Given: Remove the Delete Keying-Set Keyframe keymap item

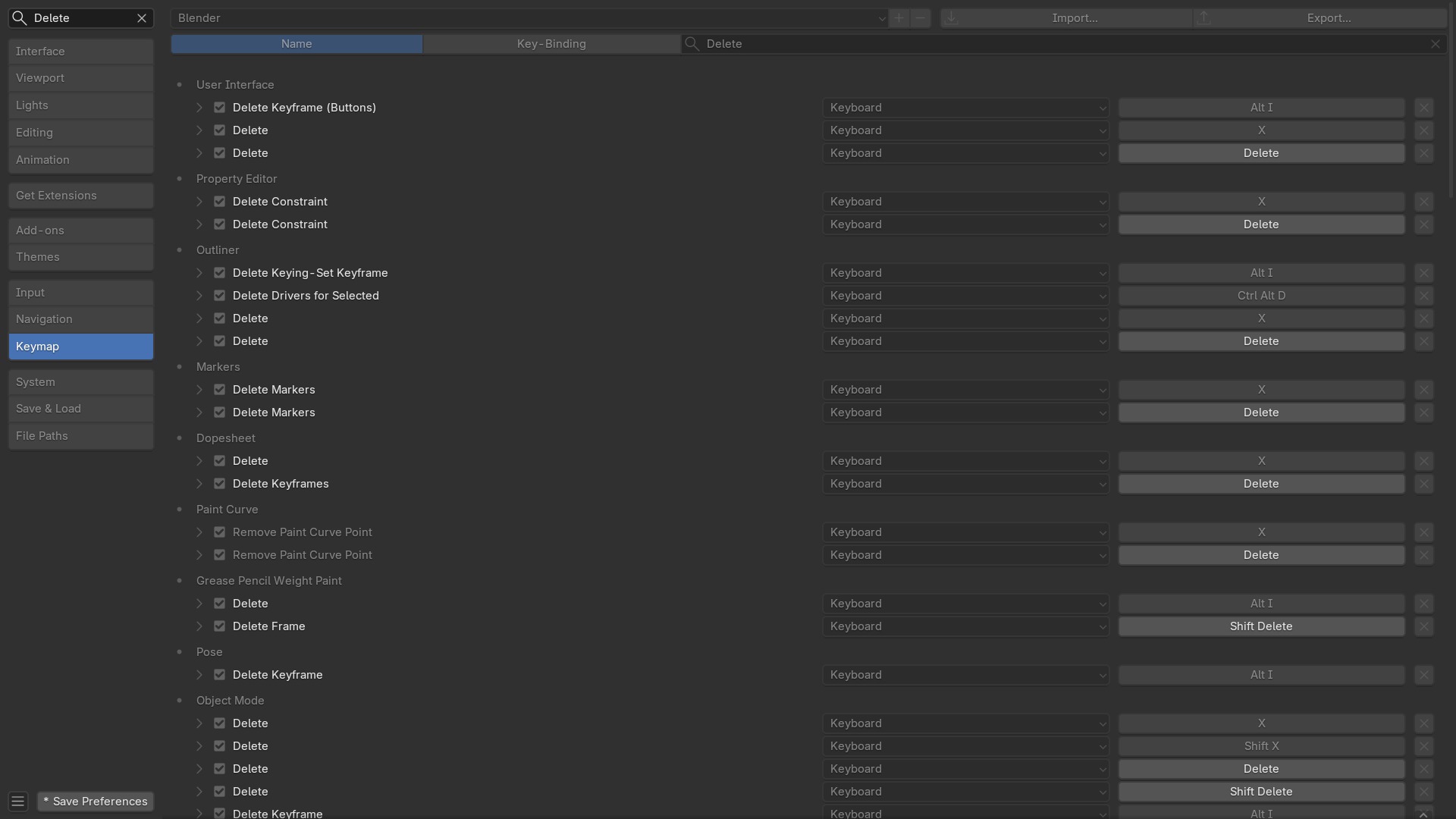Looking at the screenshot, I should (1423, 273).
